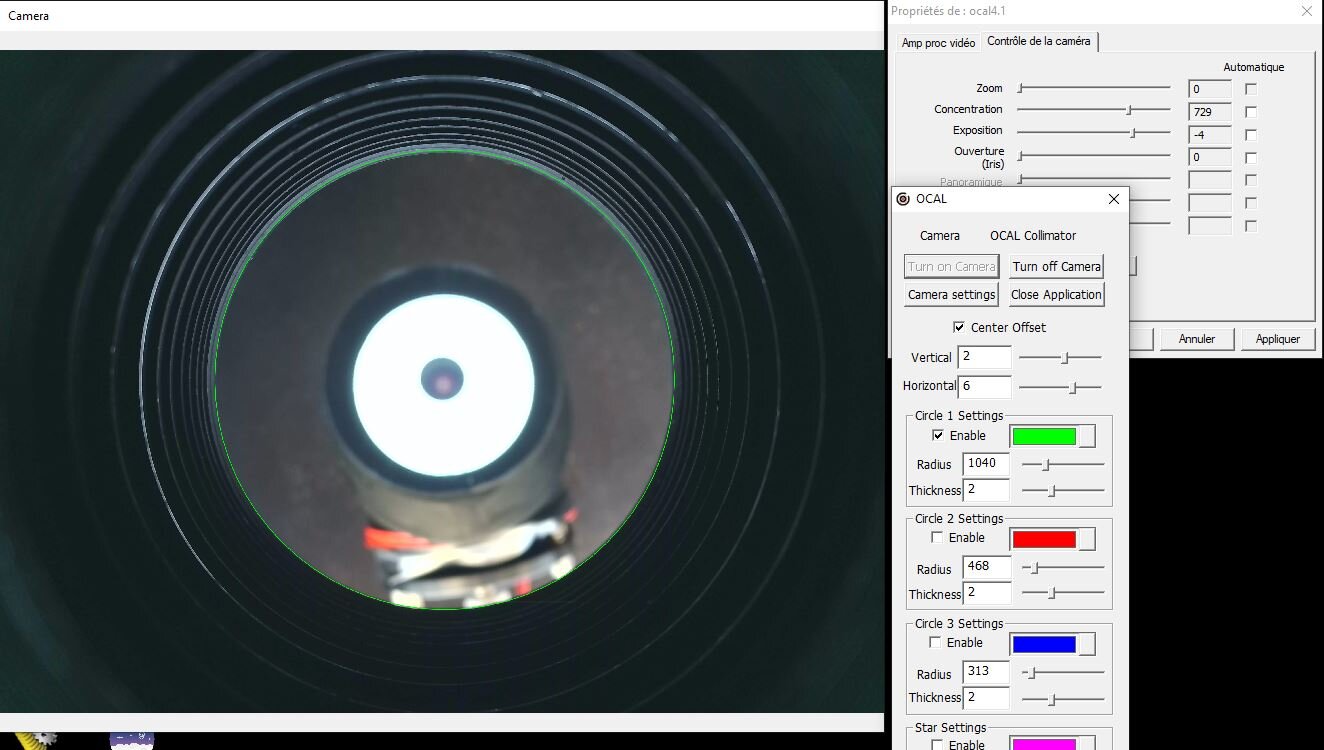This screenshot has width=1324, height=750.
Task: Enable the Star Settings checkbox
Action: tap(937, 744)
